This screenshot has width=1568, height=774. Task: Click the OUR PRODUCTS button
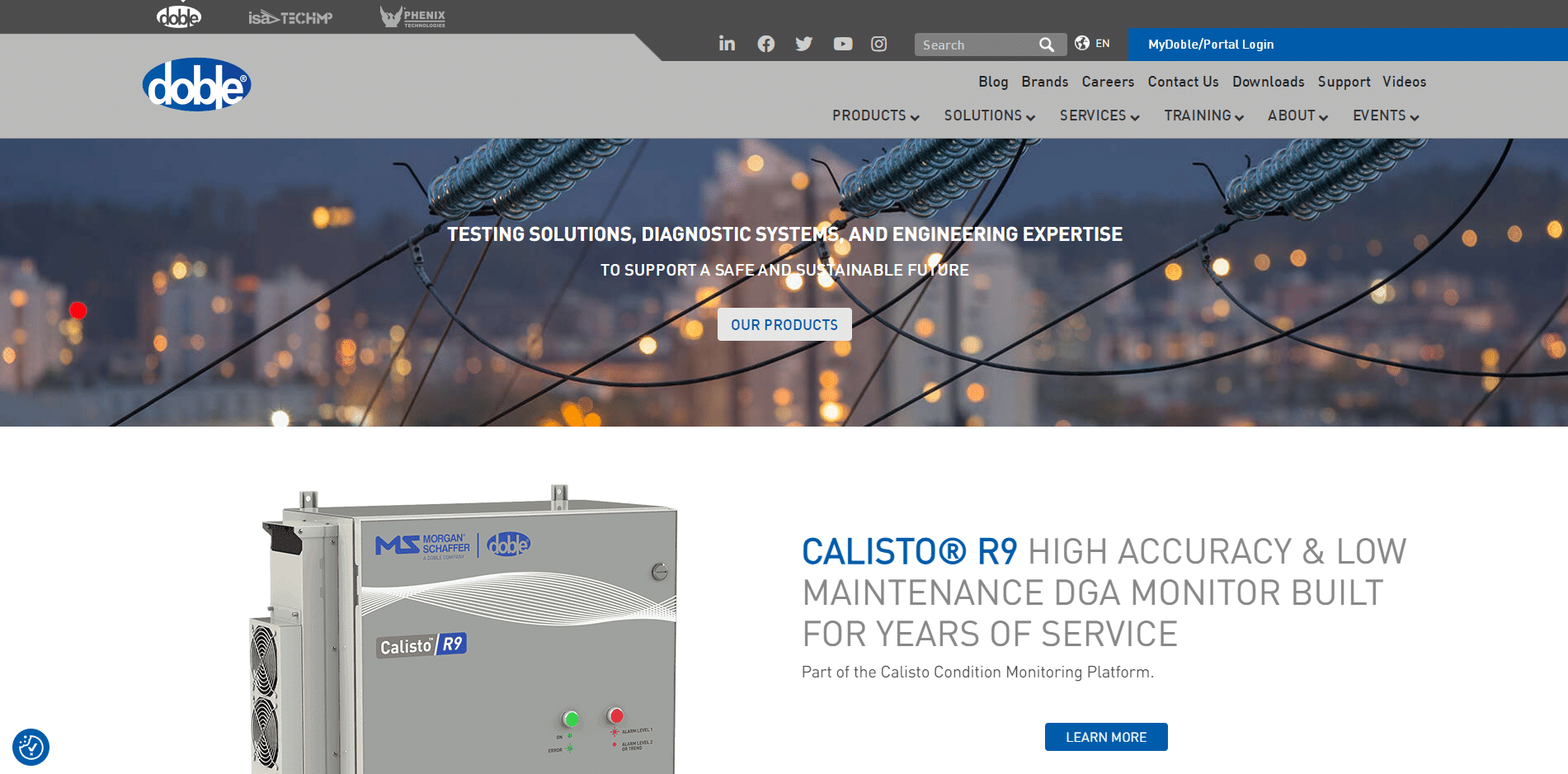784,324
